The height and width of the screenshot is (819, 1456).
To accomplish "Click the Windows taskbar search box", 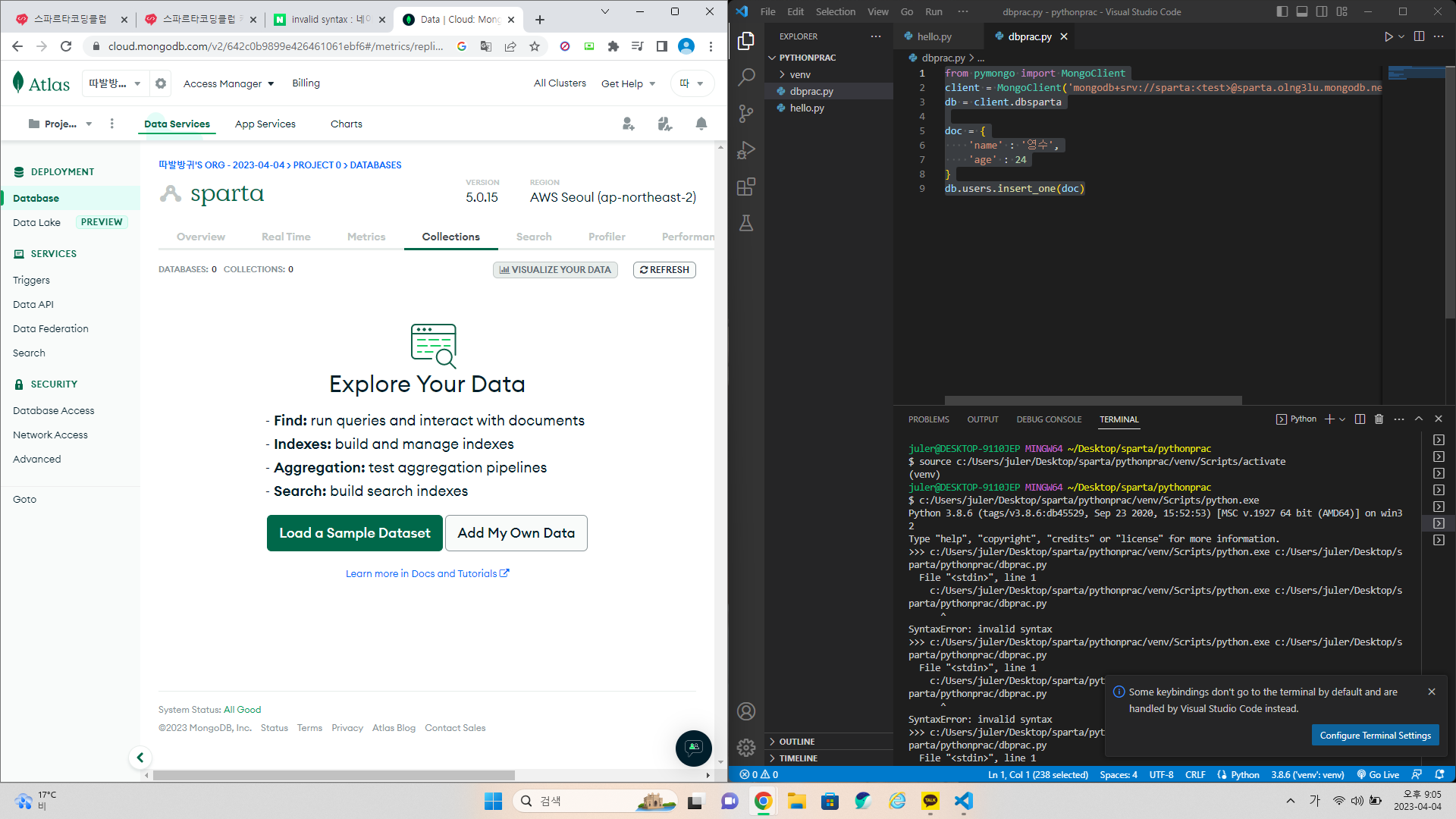I will pos(595,801).
